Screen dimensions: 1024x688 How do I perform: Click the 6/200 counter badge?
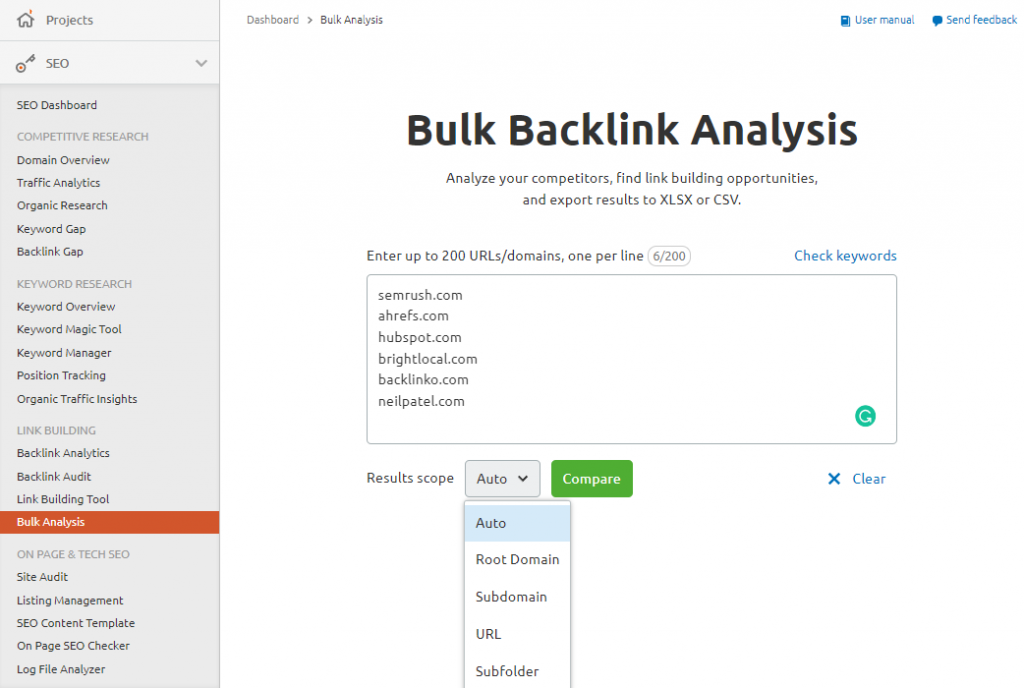669,256
